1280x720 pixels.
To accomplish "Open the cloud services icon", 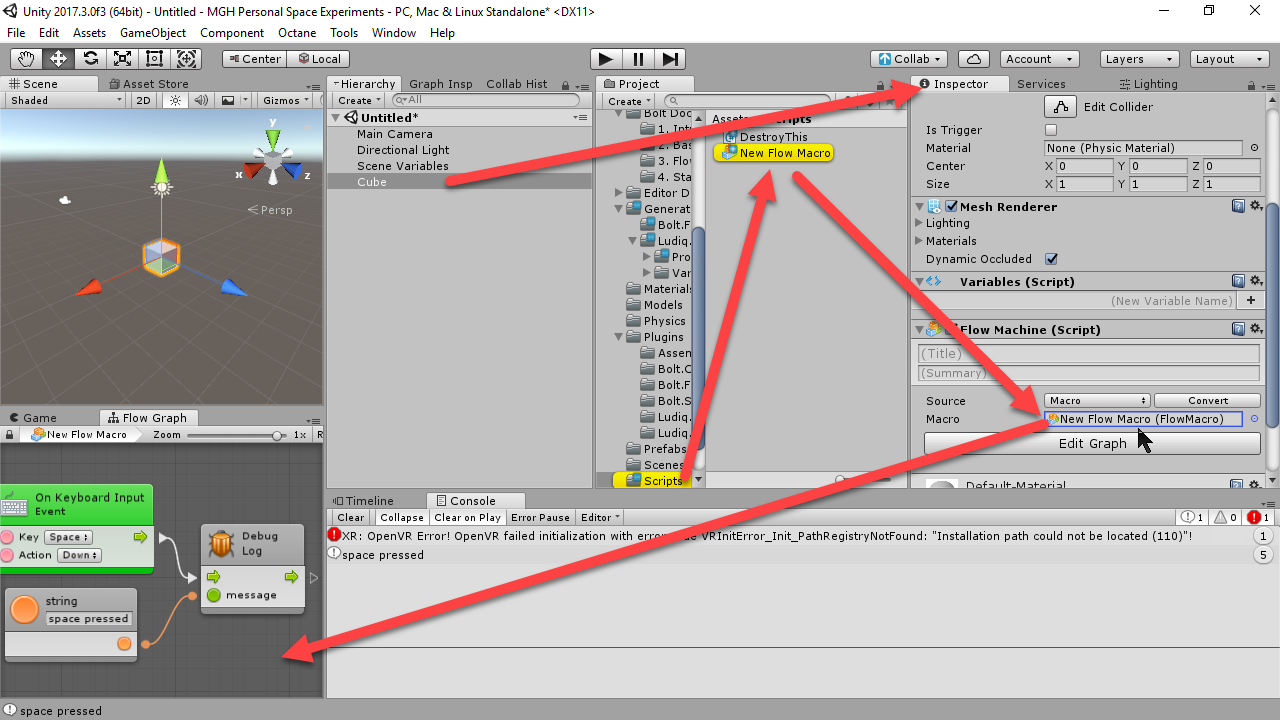I will [x=974, y=59].
